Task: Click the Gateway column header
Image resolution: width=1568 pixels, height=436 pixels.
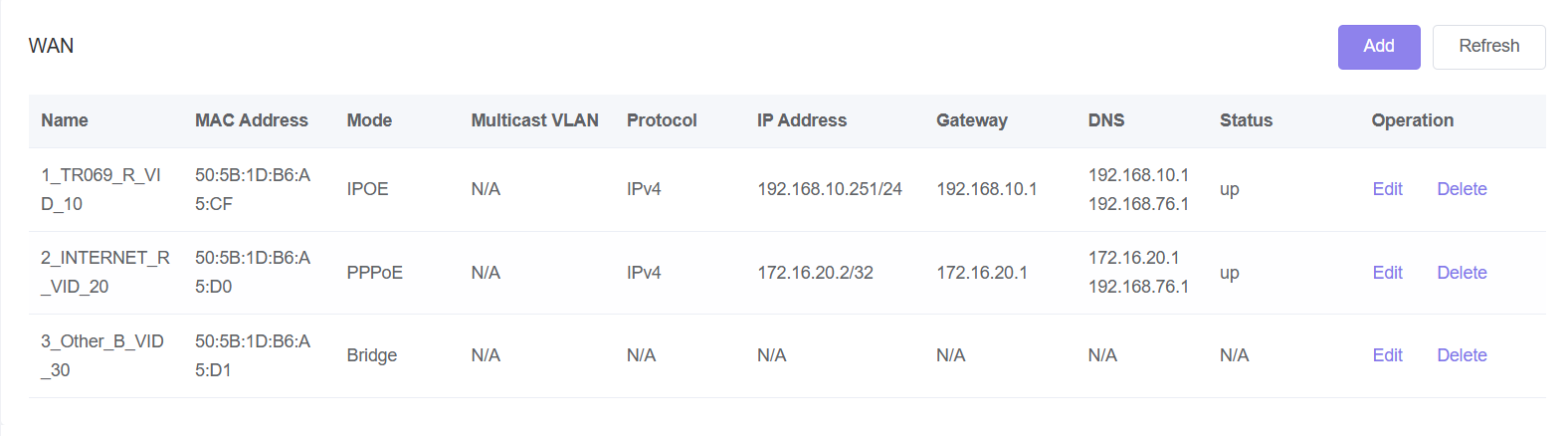Action: (972, 120)
